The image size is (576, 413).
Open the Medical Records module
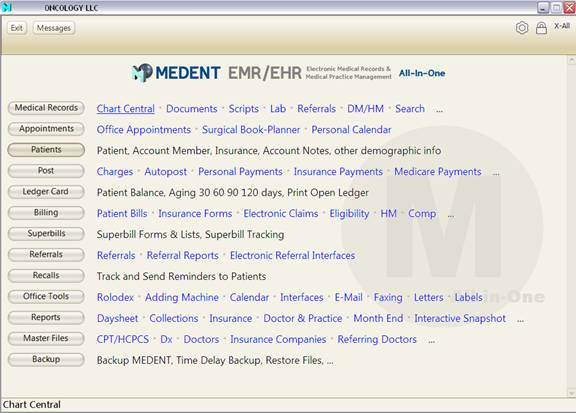click(x=46, y=108)
